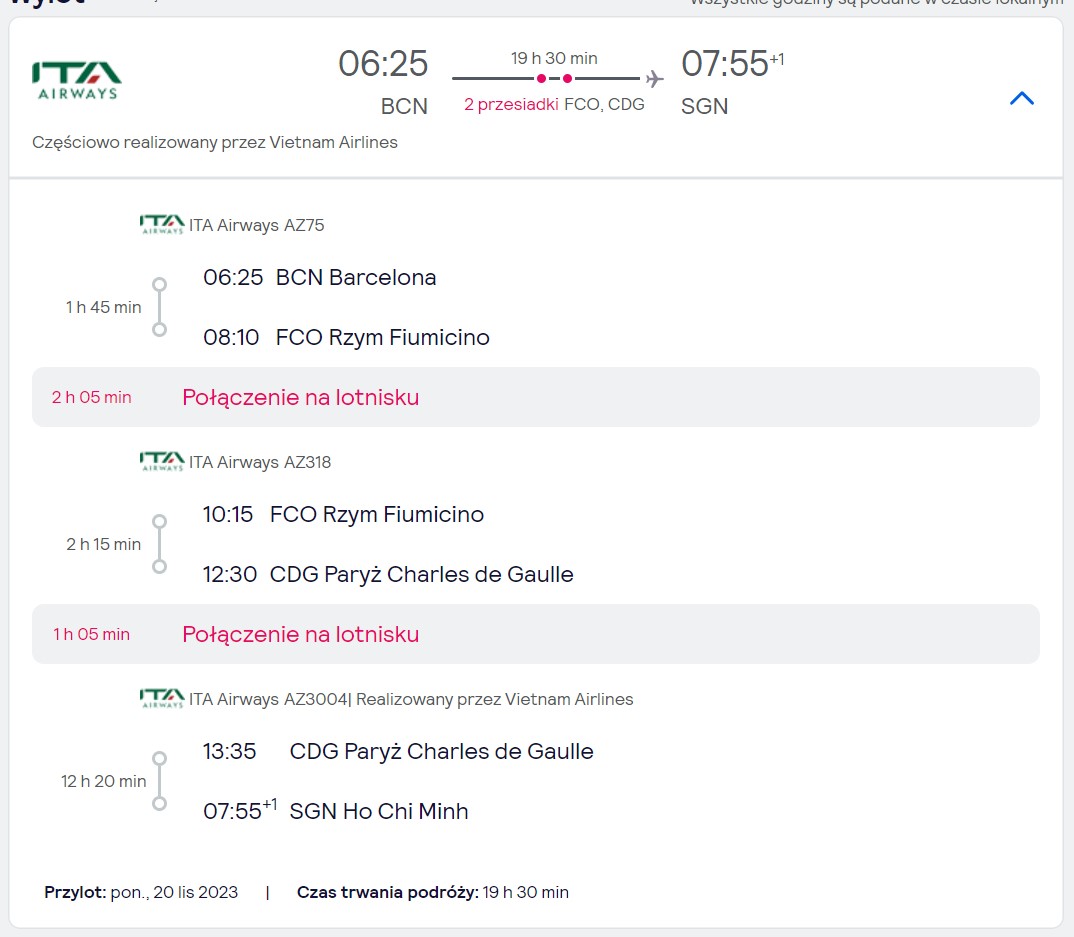Click the Przylot arrival date text
This screenshot has width=1074, height=937.
tap(141, 892)
